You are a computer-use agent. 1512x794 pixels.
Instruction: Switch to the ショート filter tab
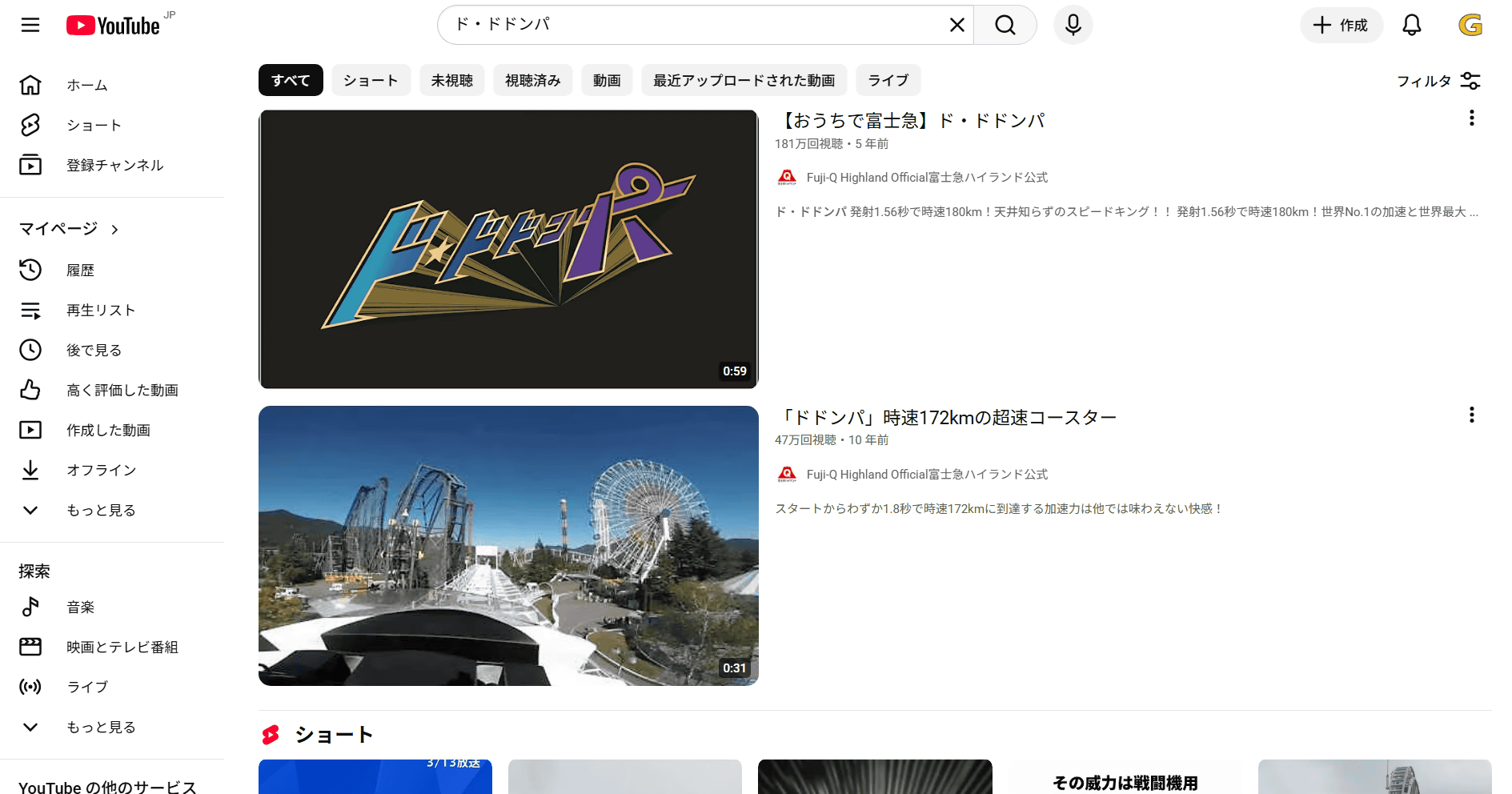tap(371, 81)
